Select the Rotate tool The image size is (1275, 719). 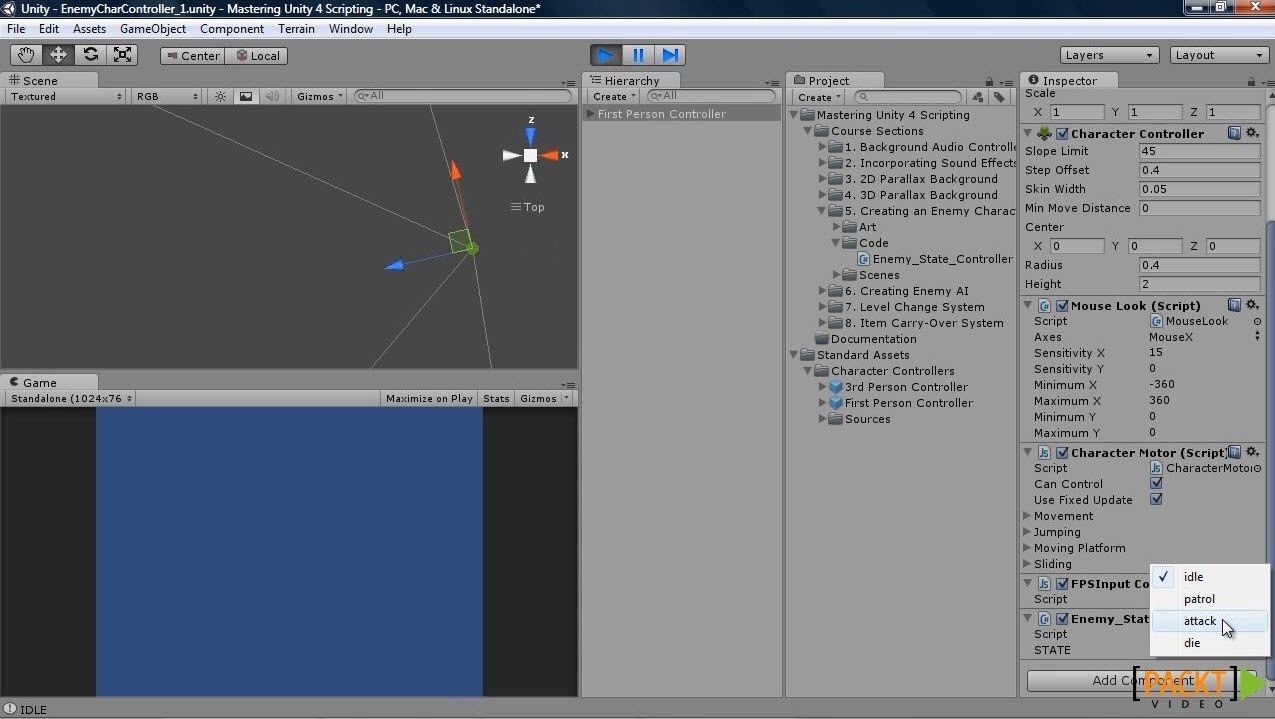coord(90,55)
